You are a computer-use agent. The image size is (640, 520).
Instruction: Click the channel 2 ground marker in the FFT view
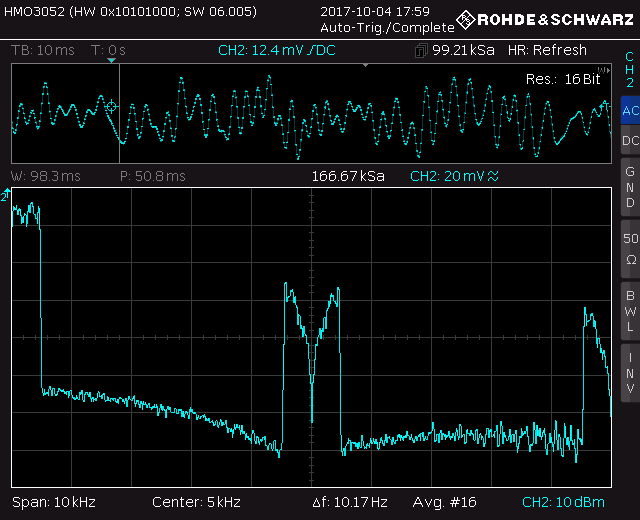6,197
